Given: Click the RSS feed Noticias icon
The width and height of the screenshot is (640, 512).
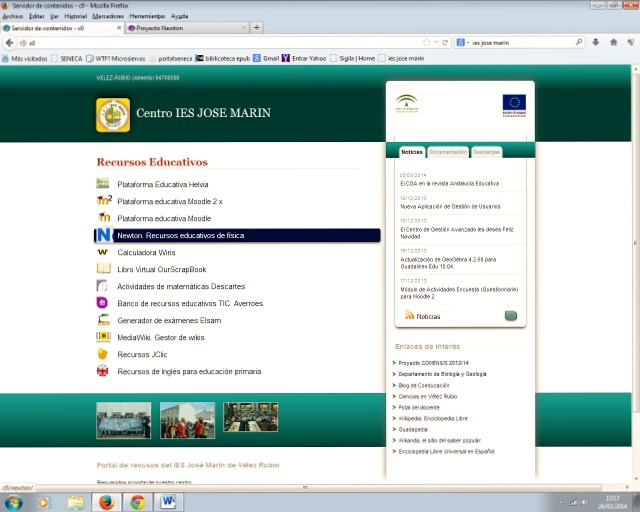Looking at the screenshot, I should (409, 315).
